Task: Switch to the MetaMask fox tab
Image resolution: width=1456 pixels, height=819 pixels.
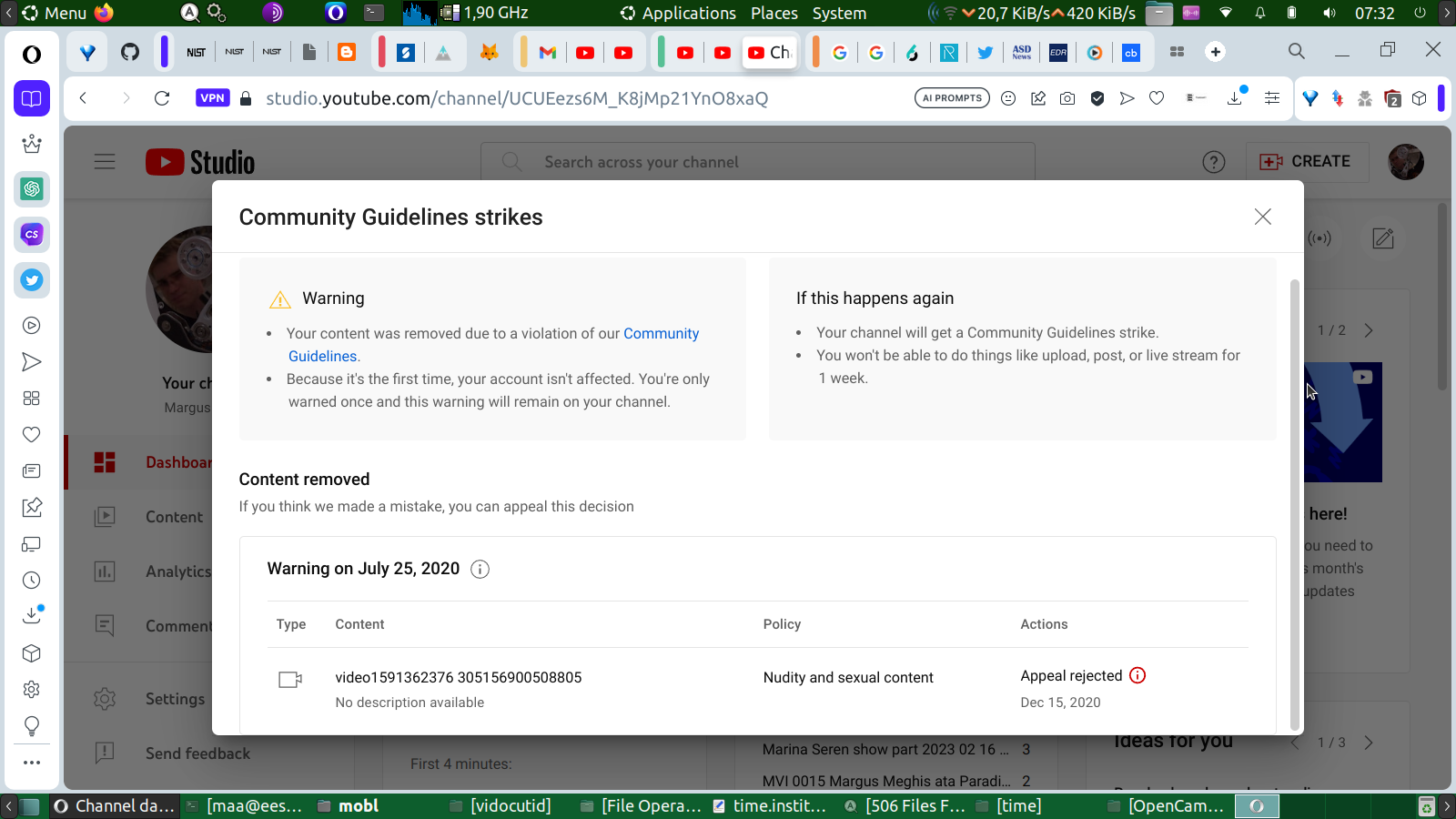Action: click(490, 52)
